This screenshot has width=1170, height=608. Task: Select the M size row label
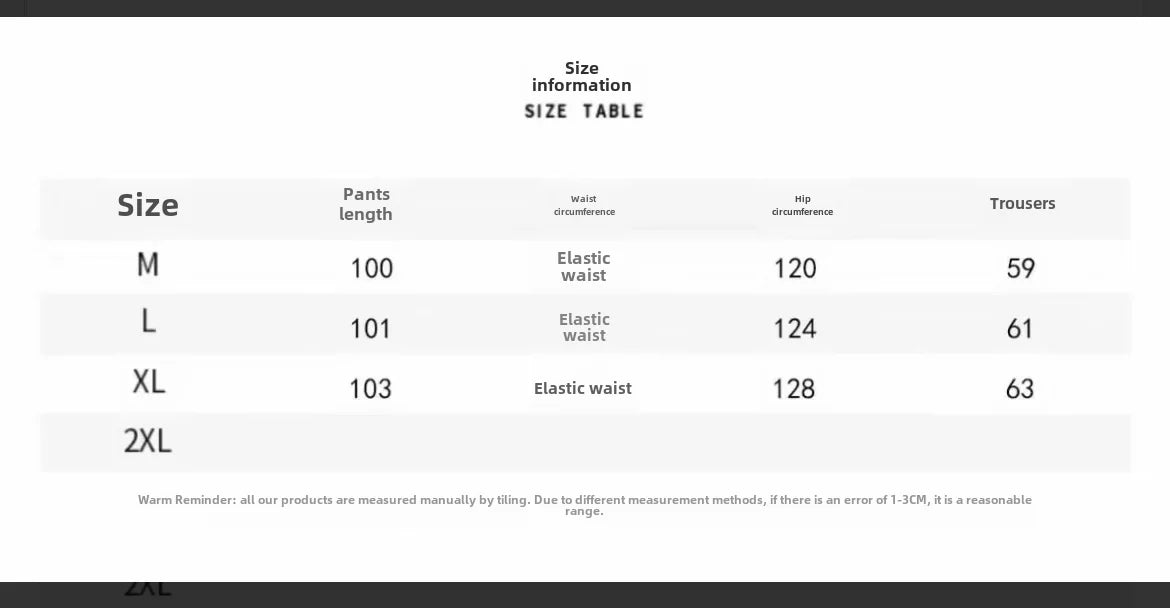(148, 264)
